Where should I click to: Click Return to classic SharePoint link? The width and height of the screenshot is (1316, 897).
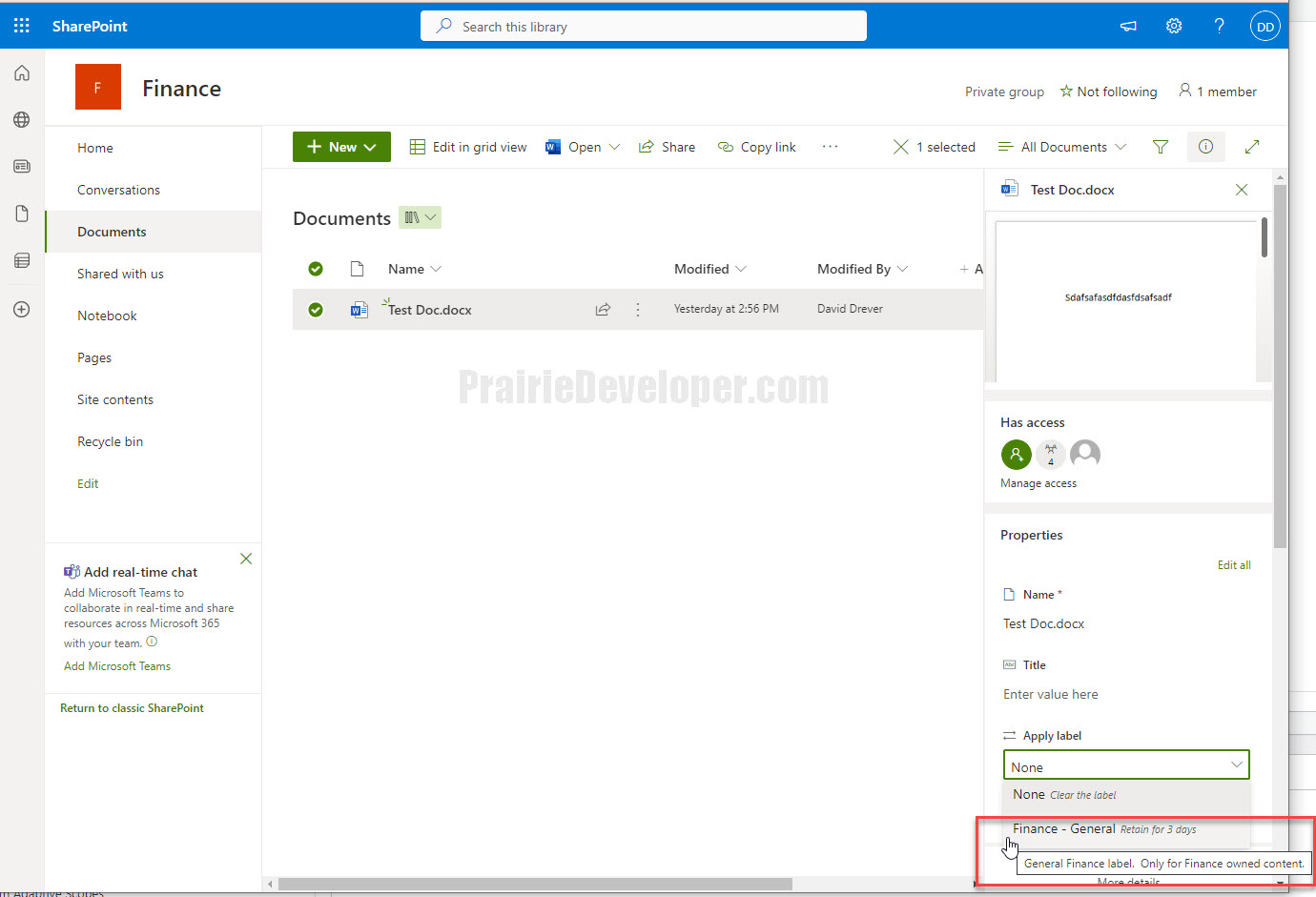132,708
